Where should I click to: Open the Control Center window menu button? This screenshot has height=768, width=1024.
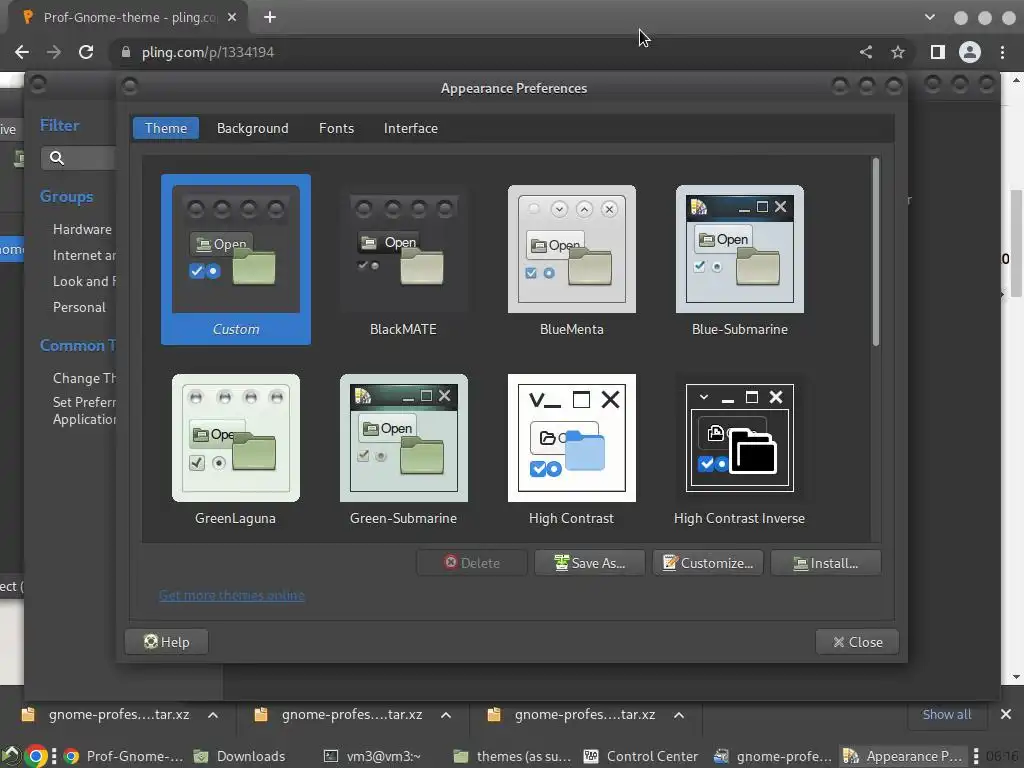(38, 83)
